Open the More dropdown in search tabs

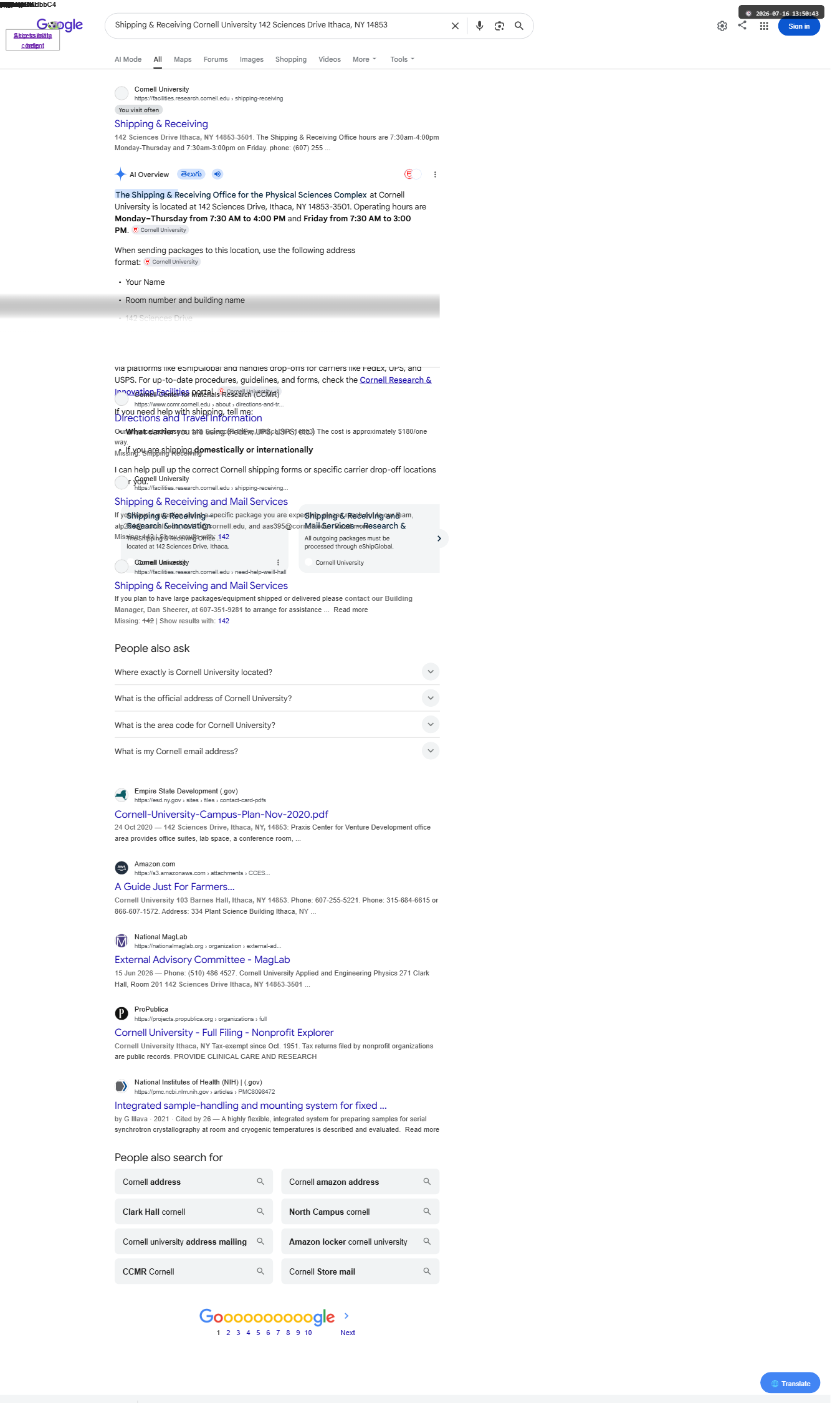click(x=365, y=59)
